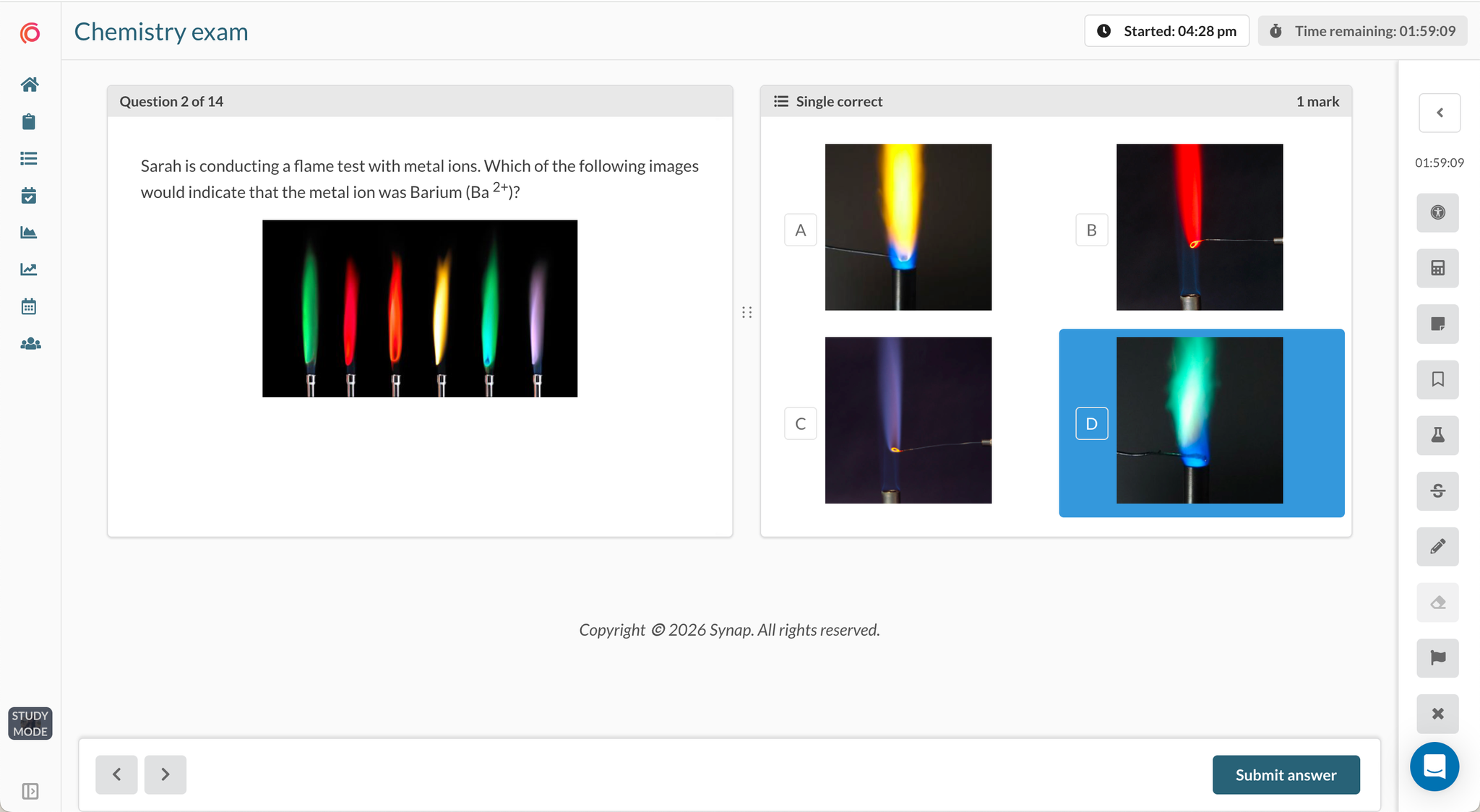Click the X exit tool button

tap(1438, 714)
